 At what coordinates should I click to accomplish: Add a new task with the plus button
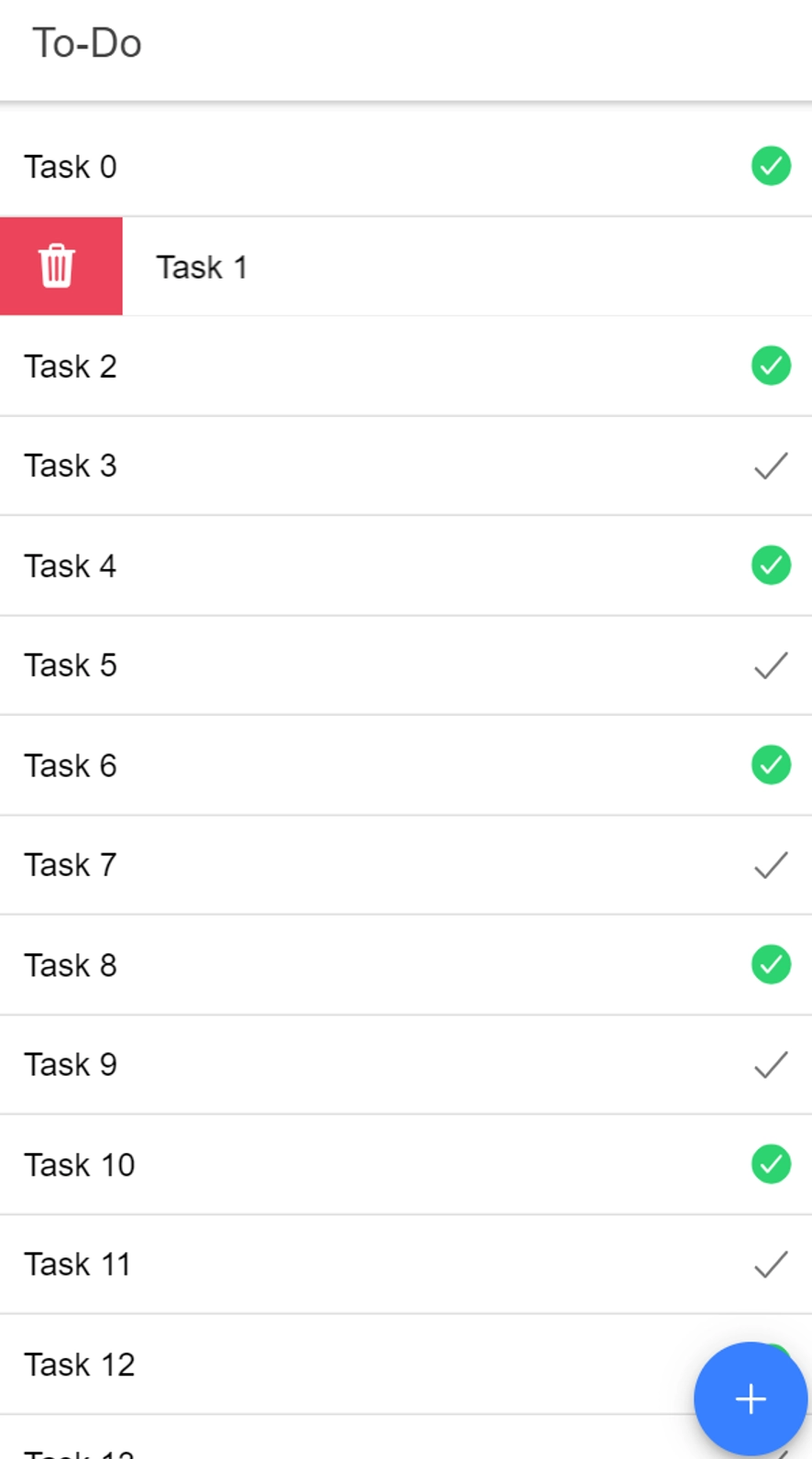[x=751, y=1399]
